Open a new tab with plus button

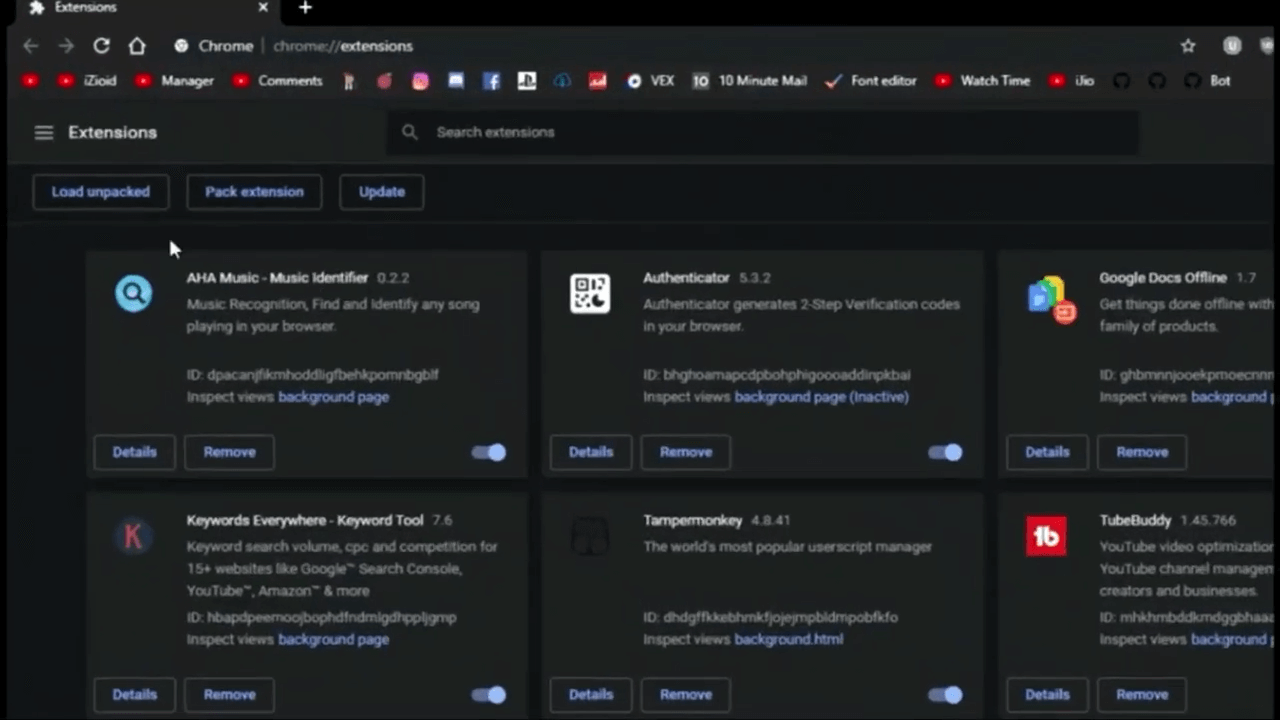305,8
